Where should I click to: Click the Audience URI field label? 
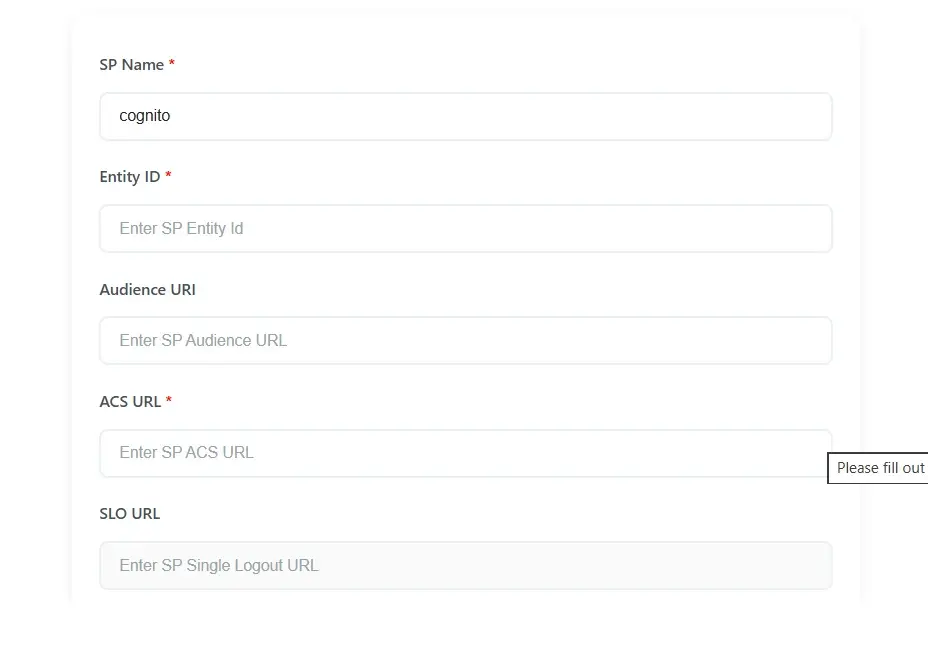(x=147, y=289)
